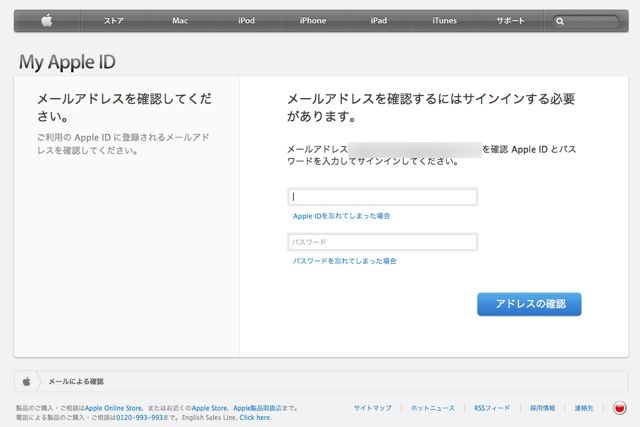Click the パスワード input field

(x=382, y=242)
